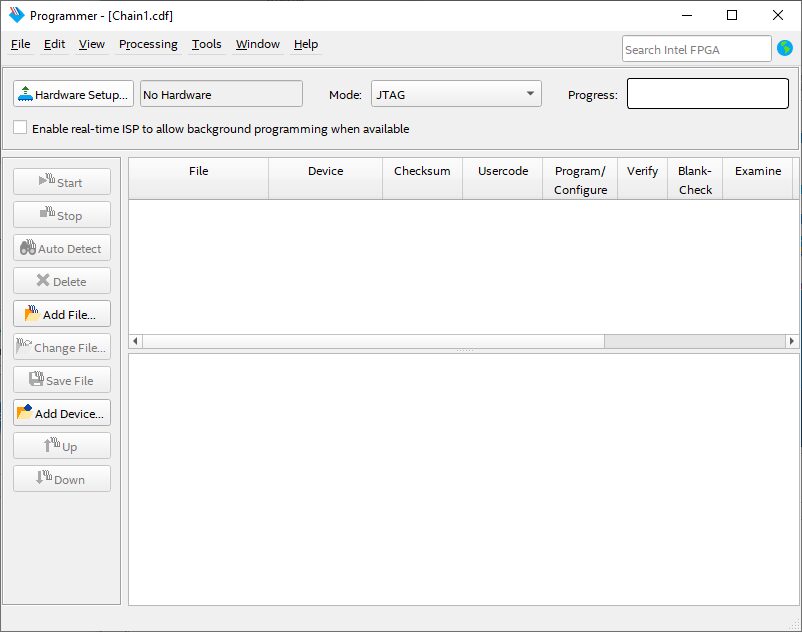
Task: Click the Device column header
Action: pyautogui.click(x=325, y=178)
